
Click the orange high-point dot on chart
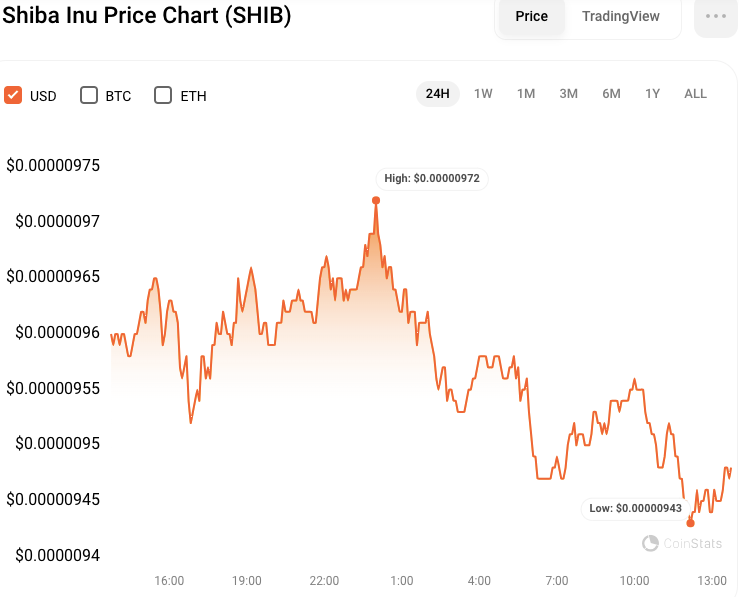[376, 200]
